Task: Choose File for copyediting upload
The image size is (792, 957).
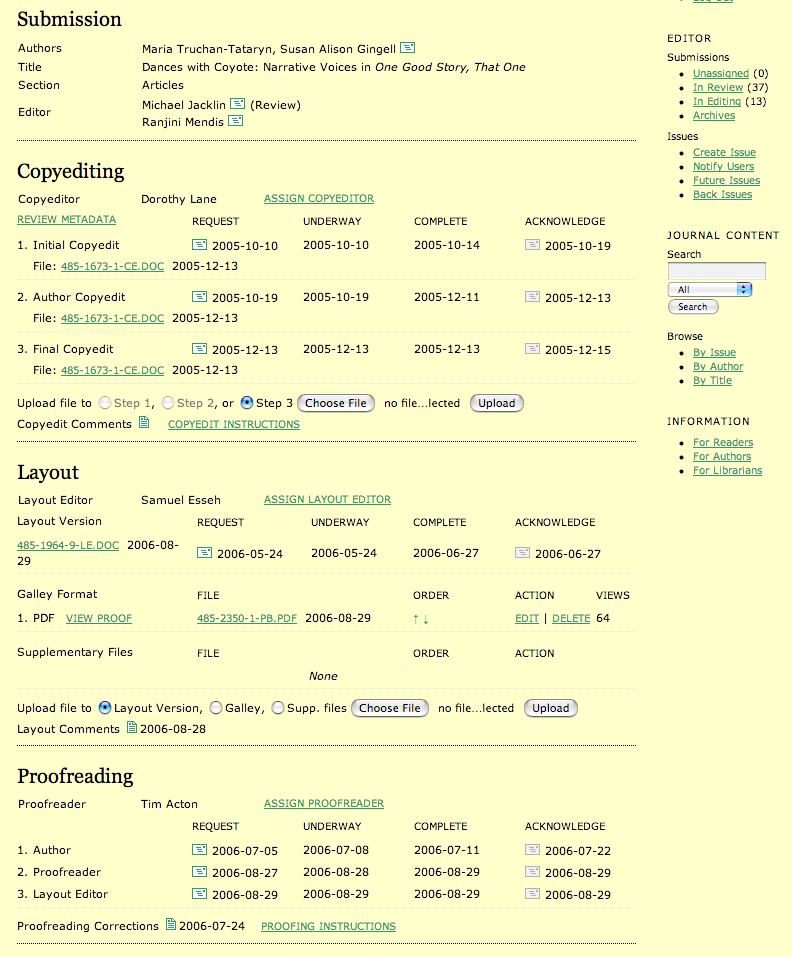Action: (336, 403)
